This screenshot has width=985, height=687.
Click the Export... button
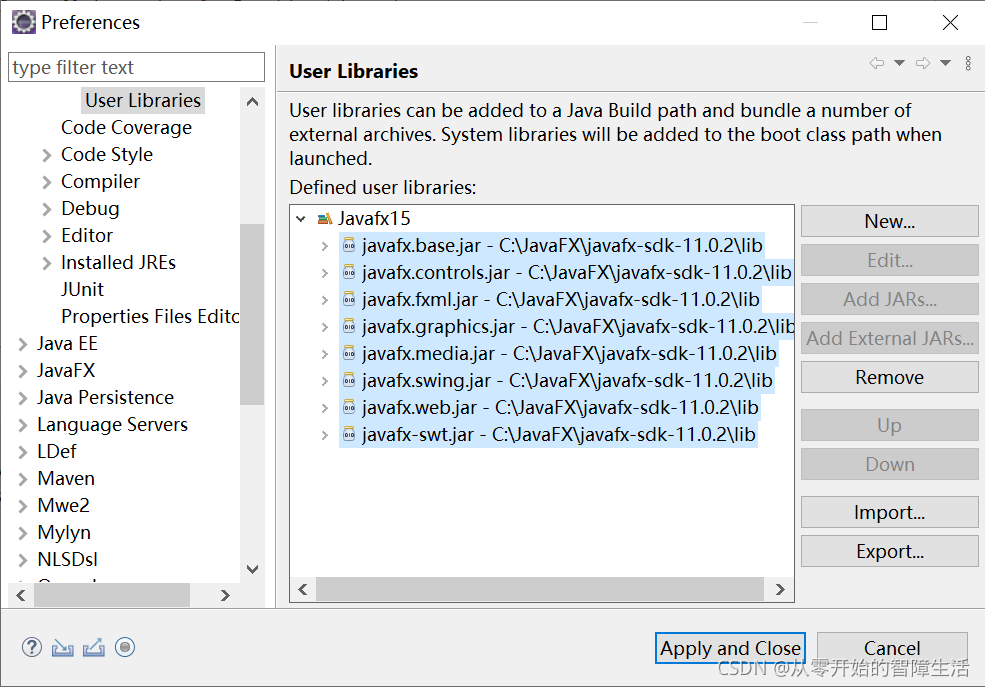point(890,551)
